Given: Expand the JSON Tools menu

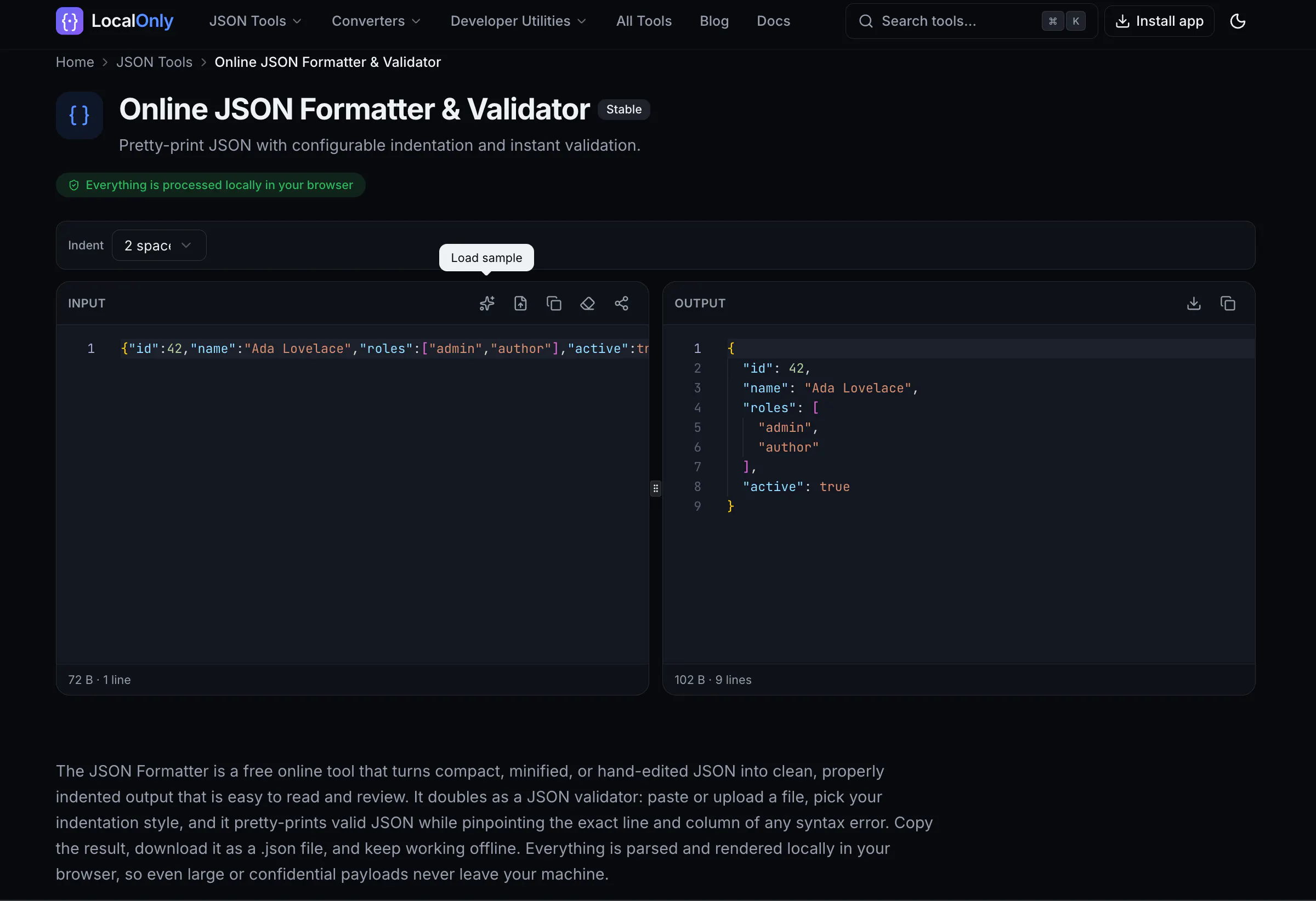Looking at the screenshot, I should click(255, 21).
